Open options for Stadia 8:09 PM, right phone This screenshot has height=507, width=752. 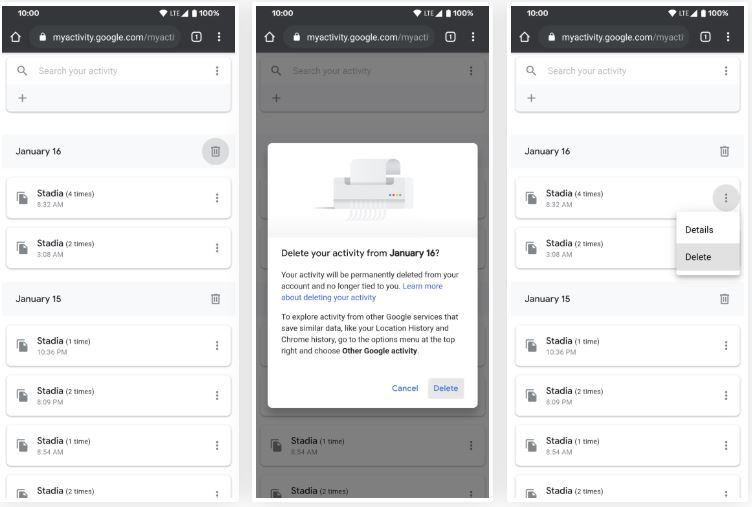coord(726,395)
